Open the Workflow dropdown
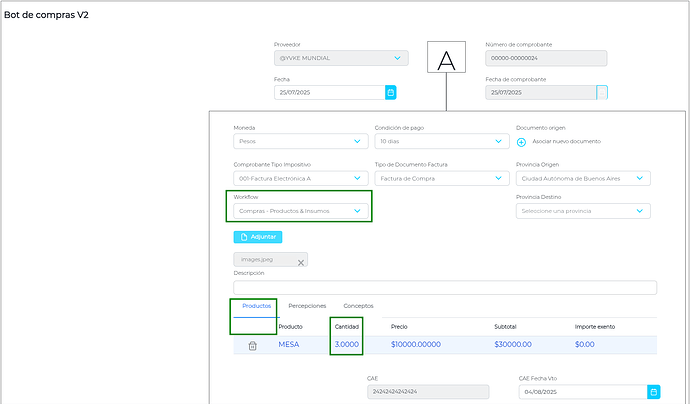690x404 pixels. click(301, 211)
